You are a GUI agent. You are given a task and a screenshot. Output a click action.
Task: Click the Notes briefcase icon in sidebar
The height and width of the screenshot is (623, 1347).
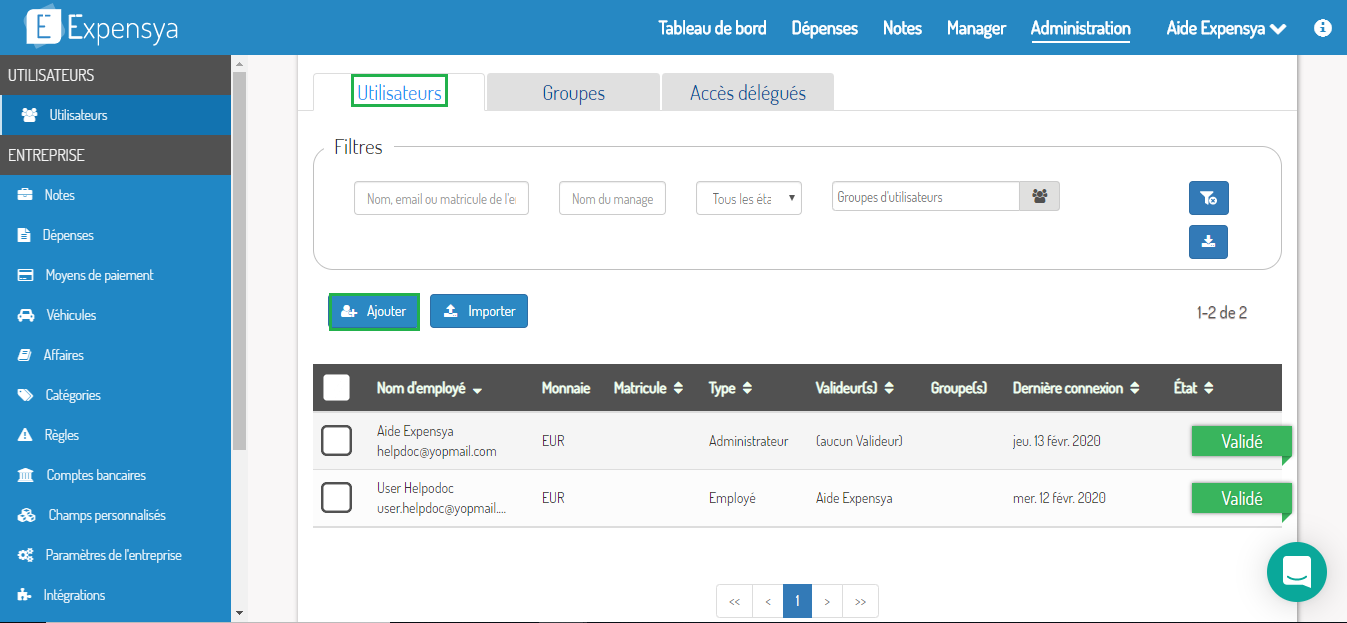tap(25, 195)
